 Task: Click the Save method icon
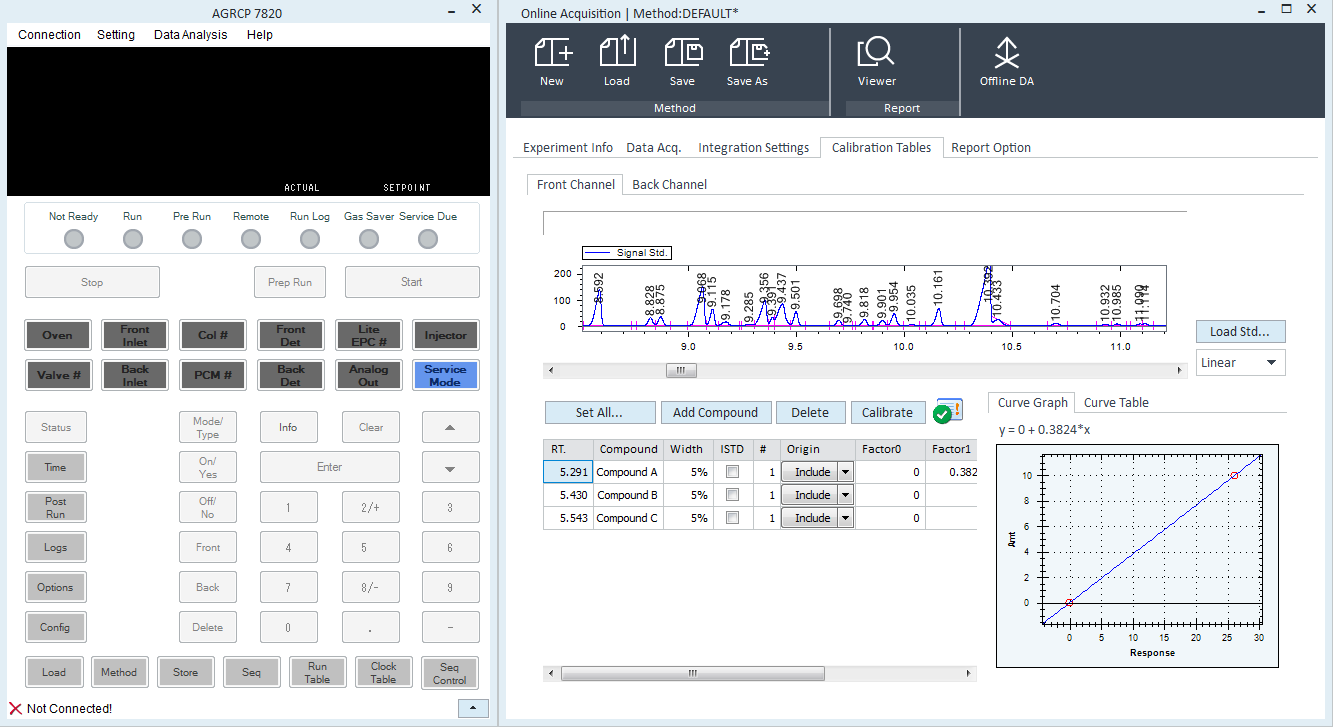[x=682, y=52]
